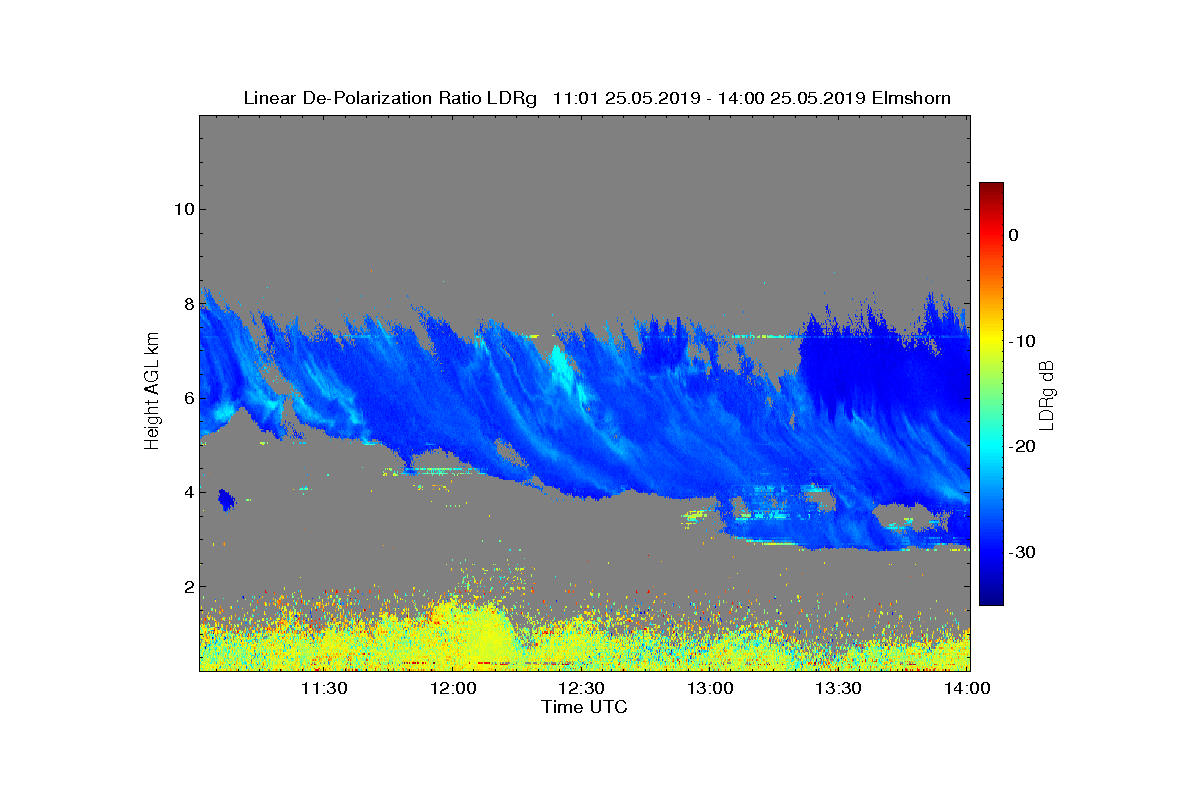Click the small isolated blue blob near 4 km
Image resolution: width=1200 pixels, height=800 pixels.
(226, 499)
